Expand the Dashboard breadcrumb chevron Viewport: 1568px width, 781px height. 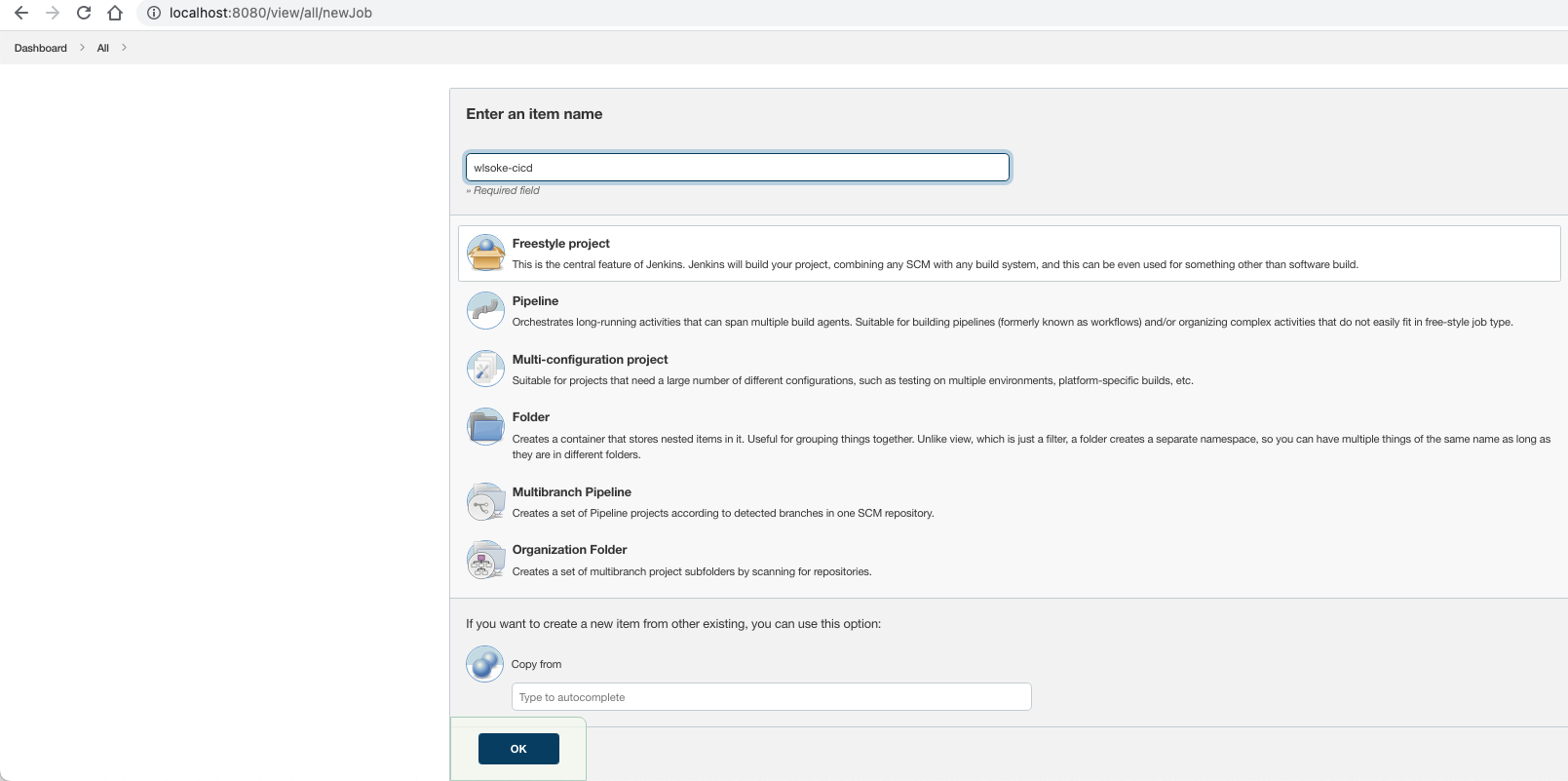[x=83, y=48]
